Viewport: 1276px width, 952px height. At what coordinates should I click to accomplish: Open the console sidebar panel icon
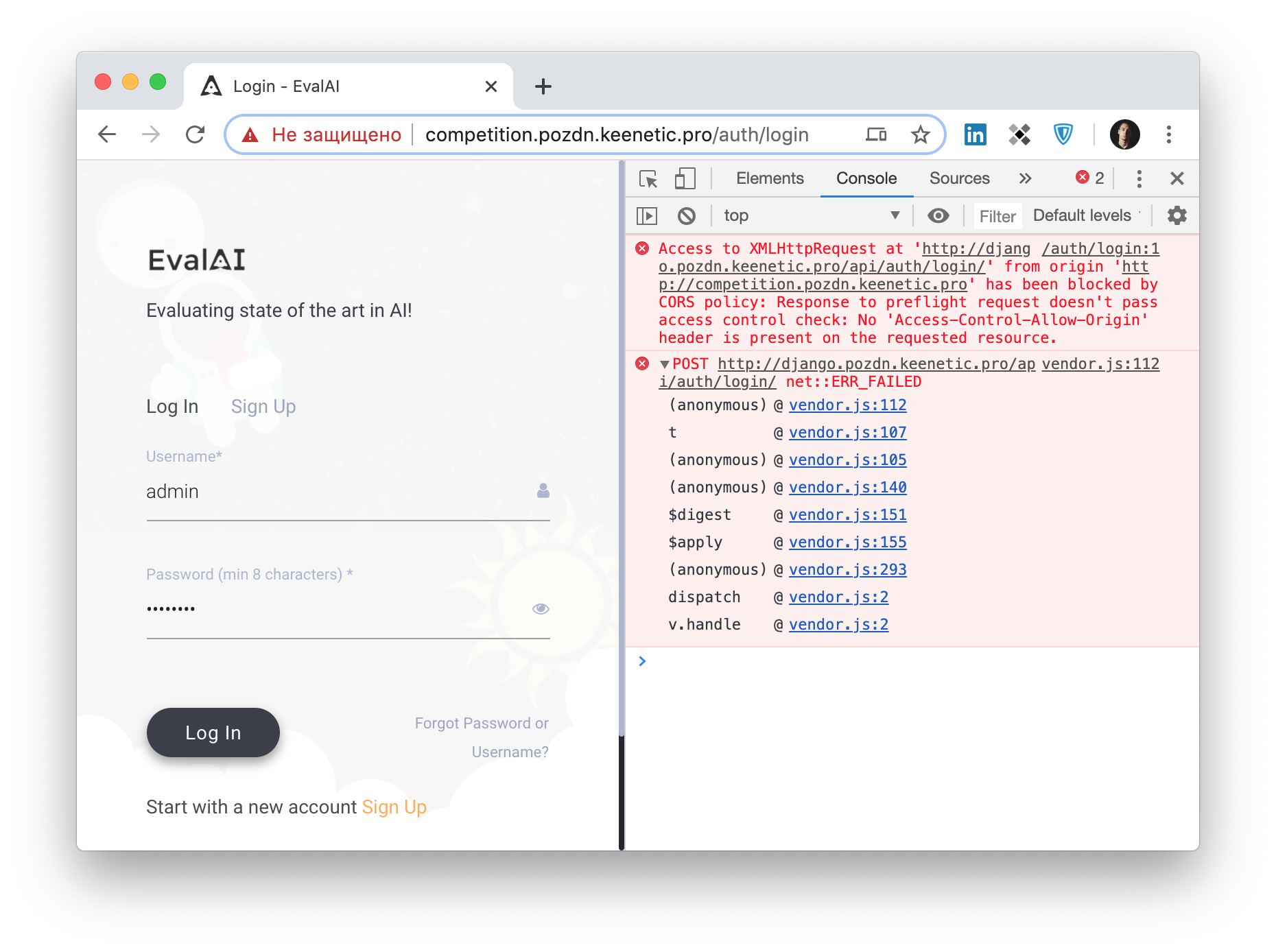pos(647,215)
